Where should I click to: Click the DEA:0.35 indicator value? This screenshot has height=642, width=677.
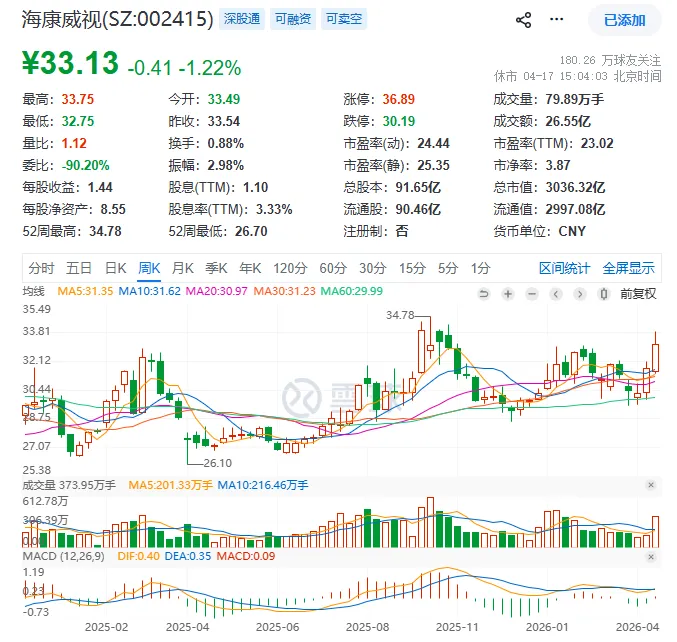click(x=188, y=556)
